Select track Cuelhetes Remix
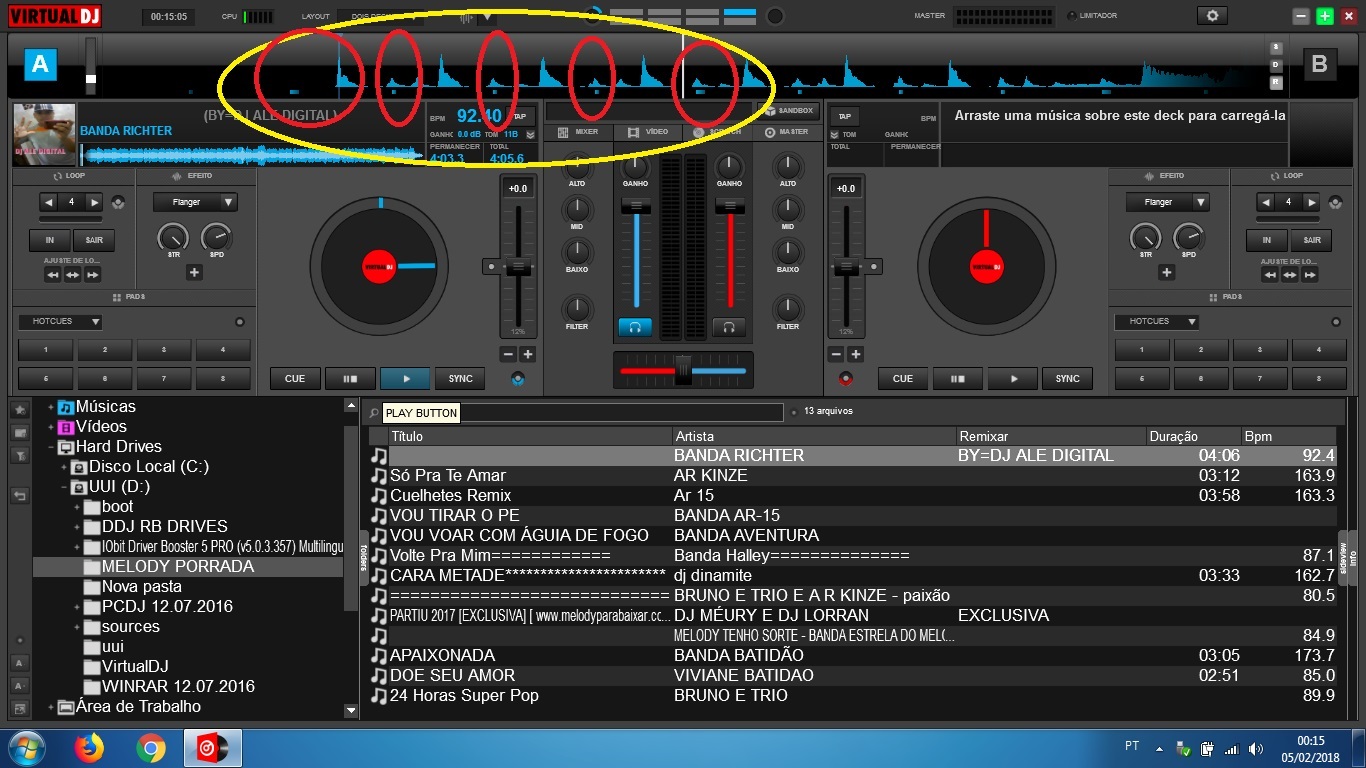 [x=450, y=495]
